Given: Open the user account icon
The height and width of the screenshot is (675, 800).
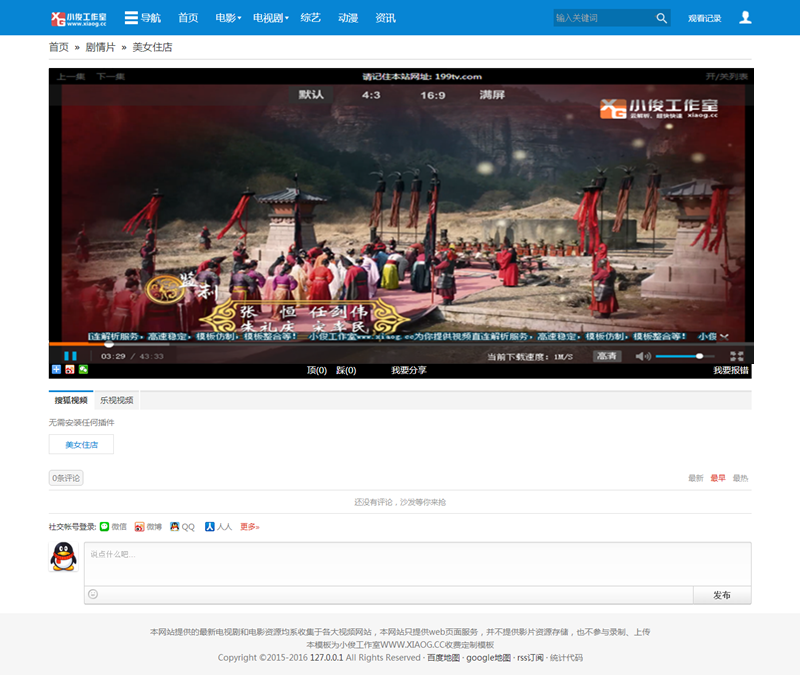Looking at the screenshot, I should (745, 17).
